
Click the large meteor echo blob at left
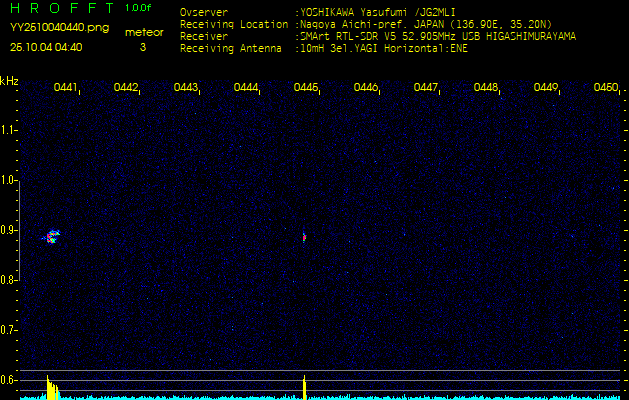(52, 237)
